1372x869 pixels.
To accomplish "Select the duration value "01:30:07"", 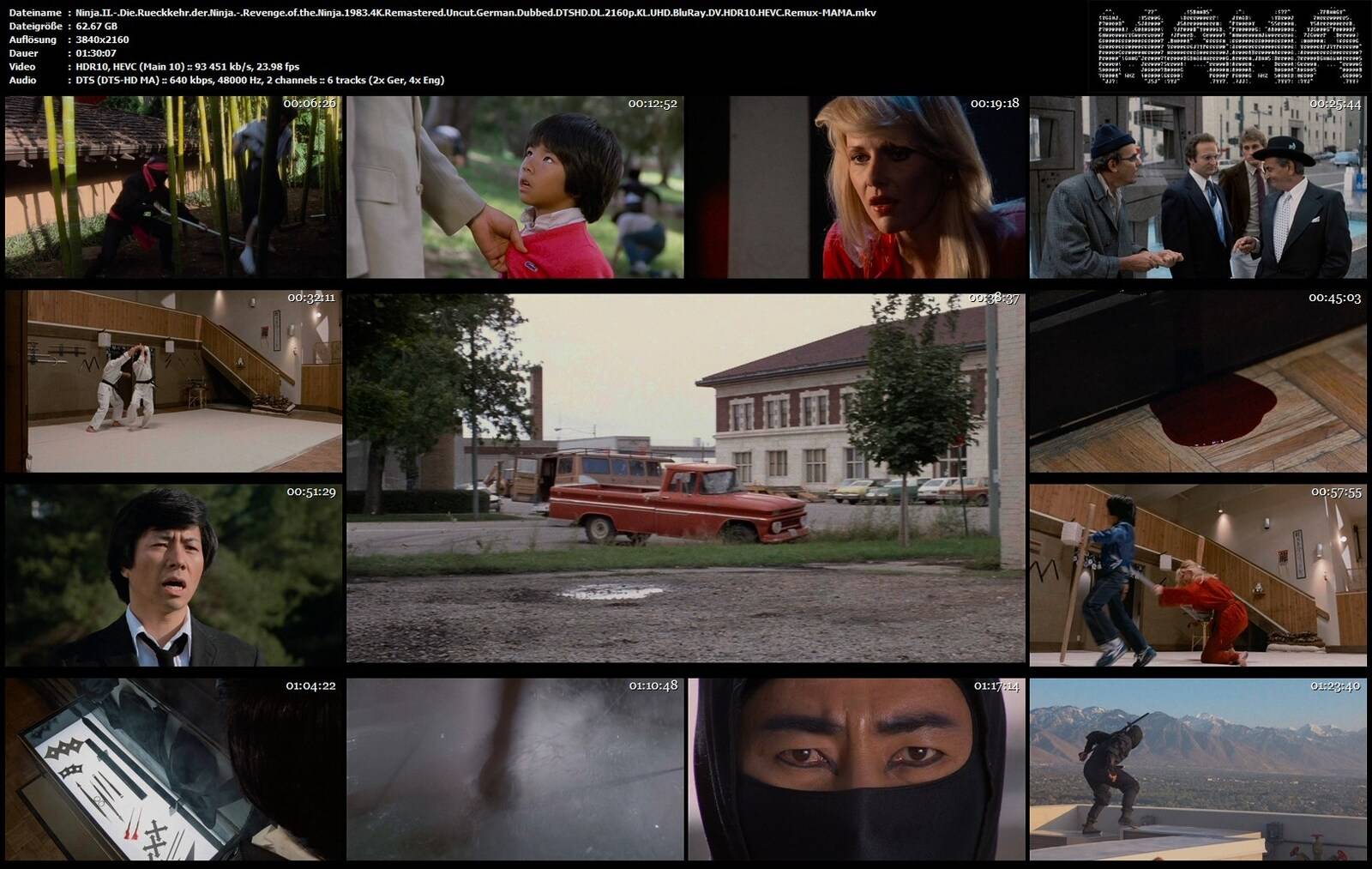I will click(x=97, y=53).
